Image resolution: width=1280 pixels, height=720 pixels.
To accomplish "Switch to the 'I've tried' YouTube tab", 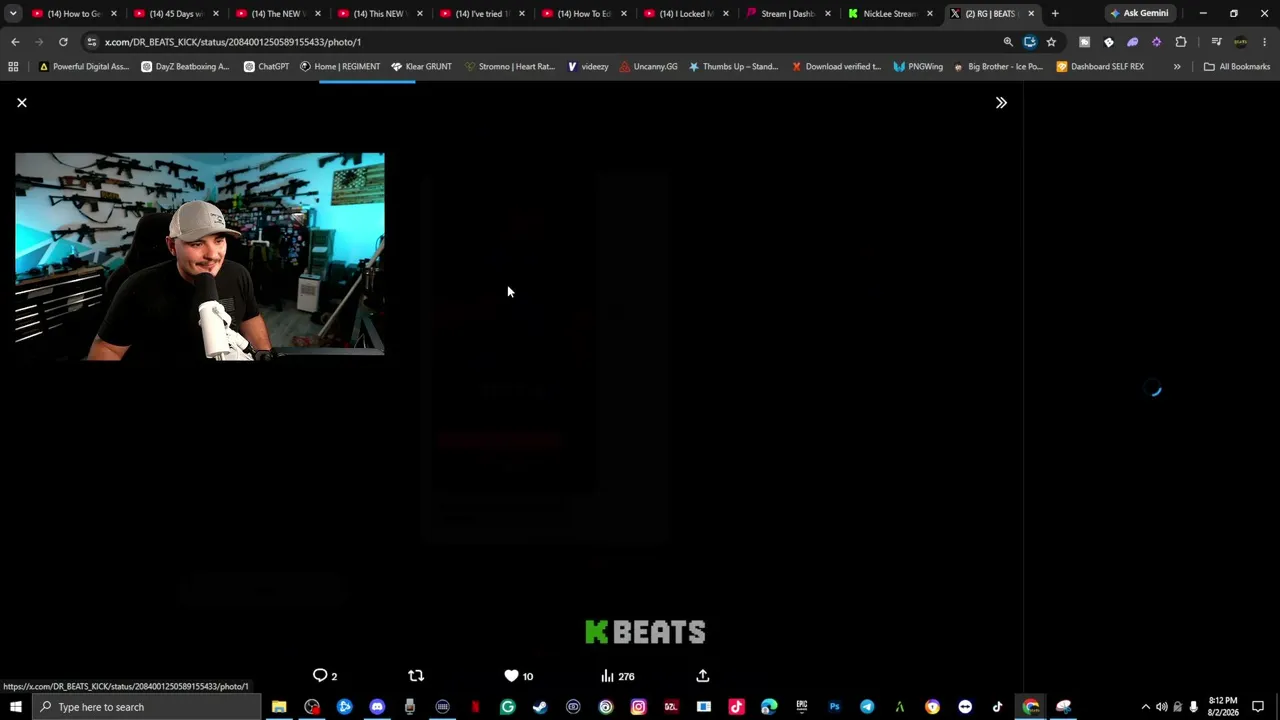I will click(483, 14).
